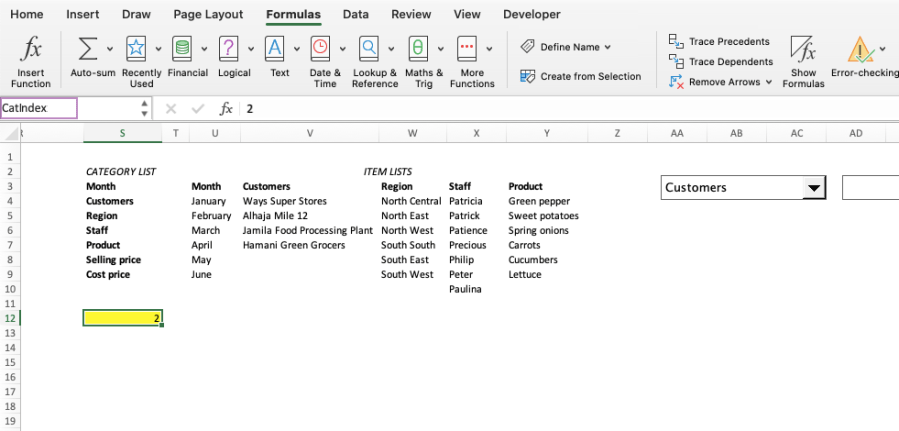Open the Remove Arrows dropdown arrow
The width and height of the screenshot is (899, 431).
click(769, 82)
